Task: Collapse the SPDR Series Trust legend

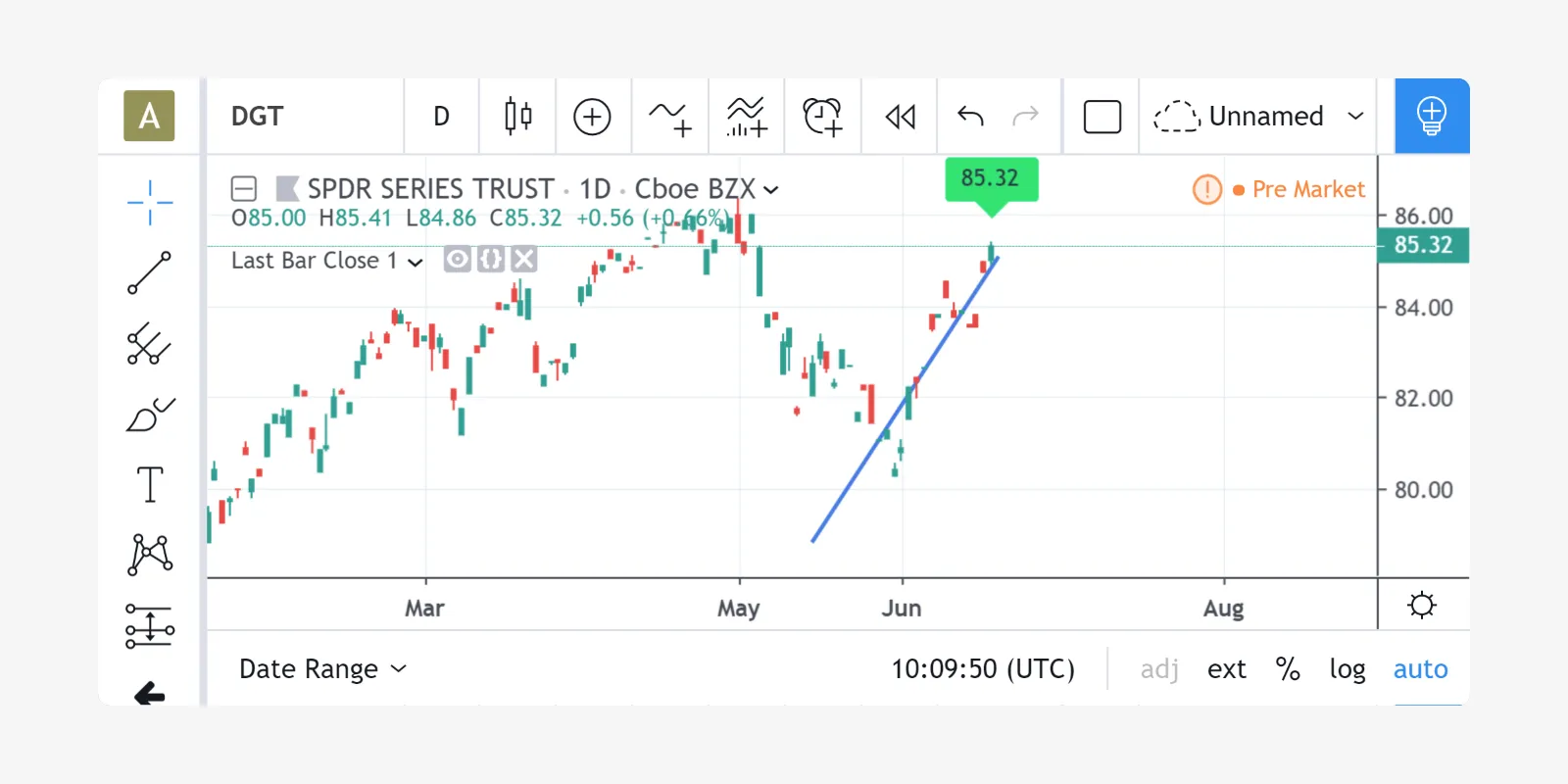Action: tap(244, 188)
